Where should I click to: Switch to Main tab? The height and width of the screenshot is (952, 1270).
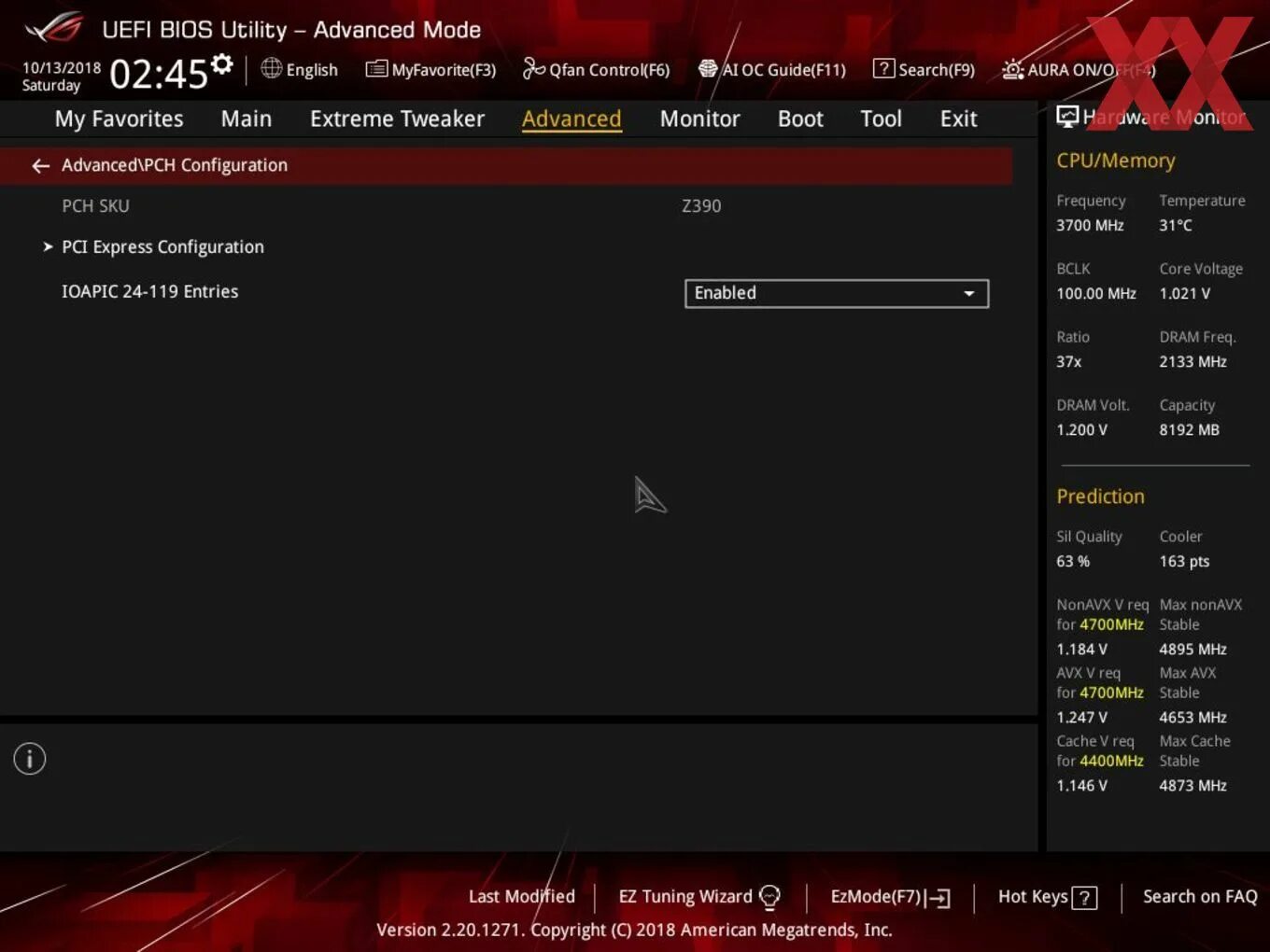(x=247, y=119)
